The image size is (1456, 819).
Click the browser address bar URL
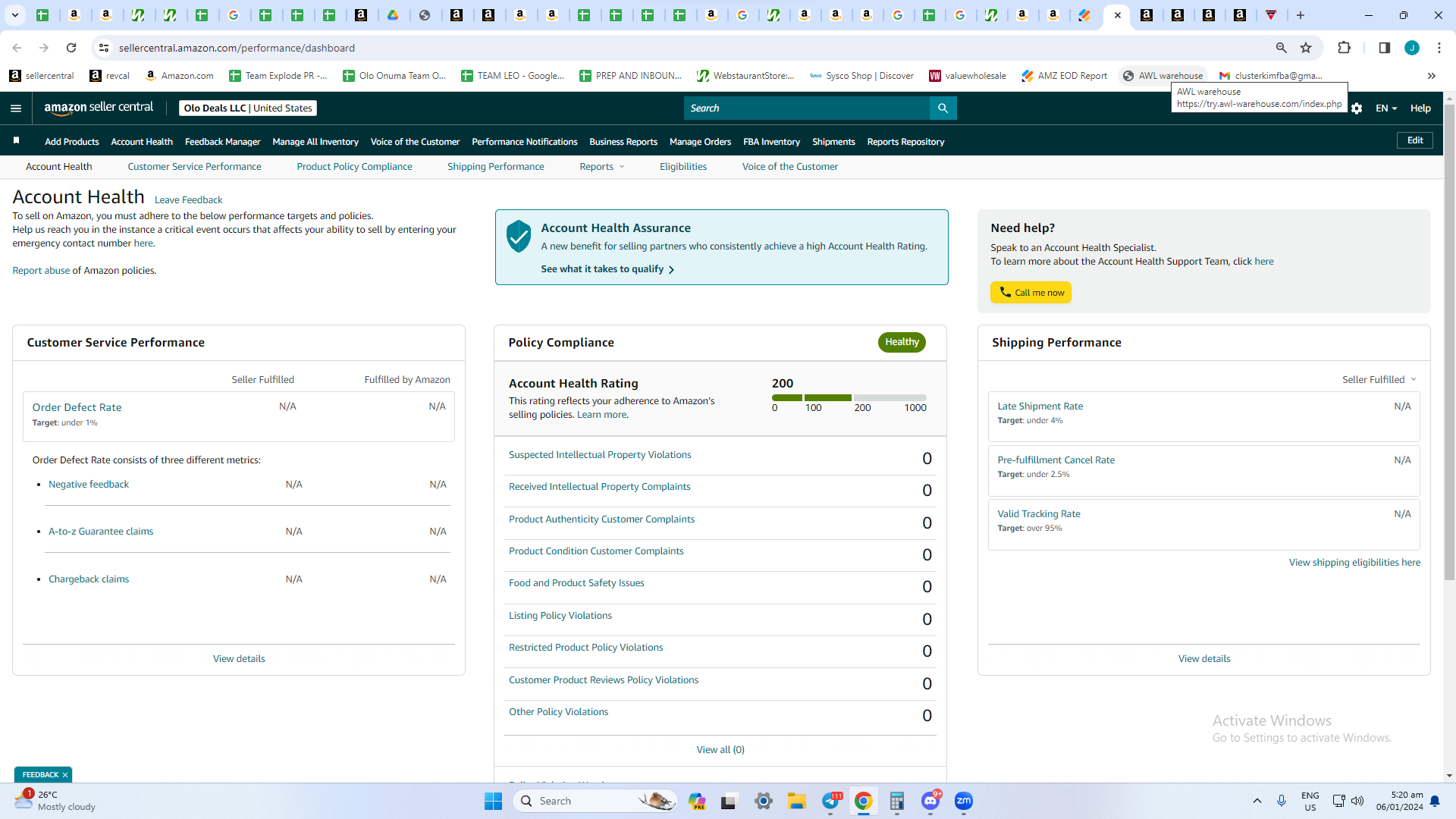[237, 48]
